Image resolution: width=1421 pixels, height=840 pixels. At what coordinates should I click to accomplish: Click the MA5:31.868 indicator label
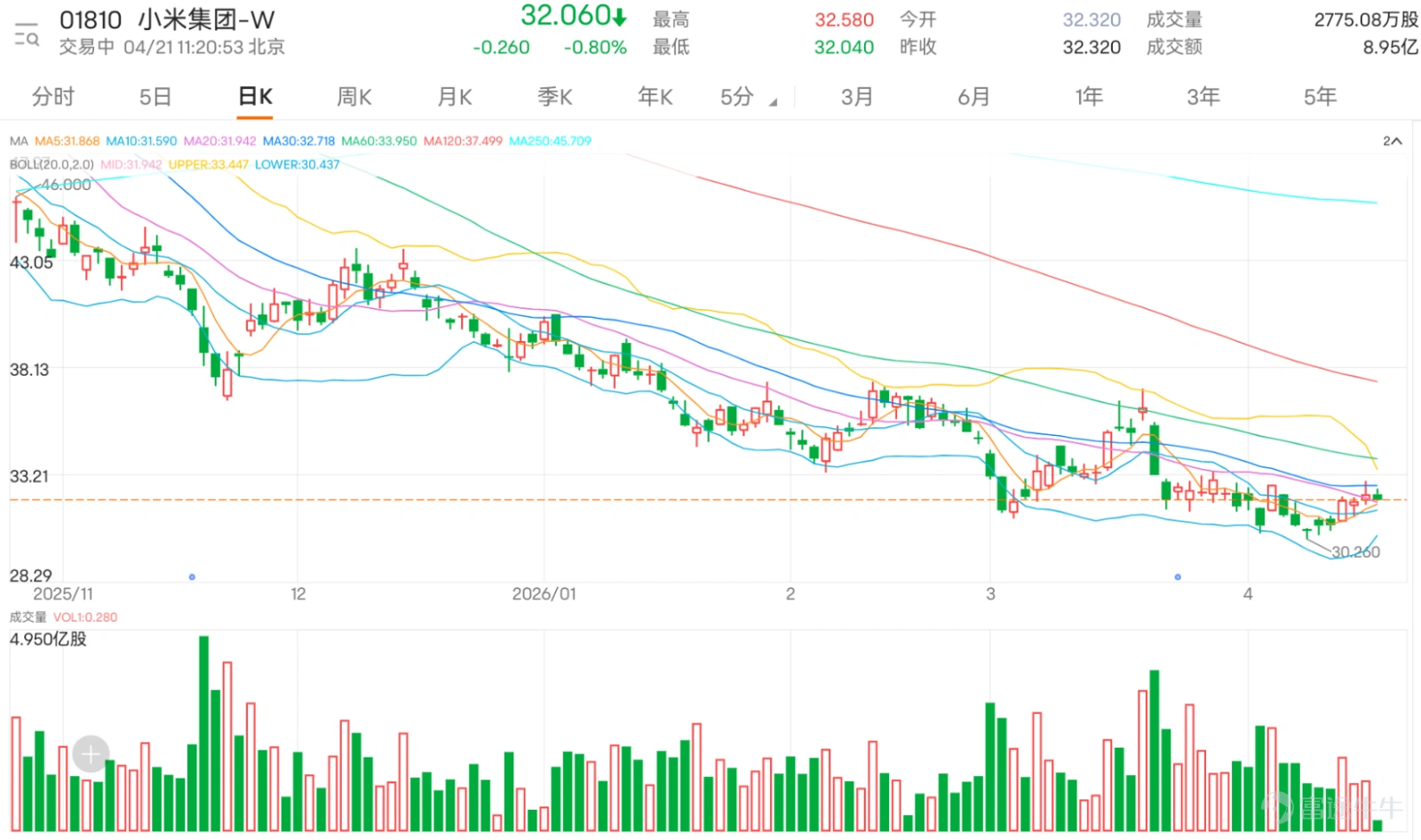[67, 141]
